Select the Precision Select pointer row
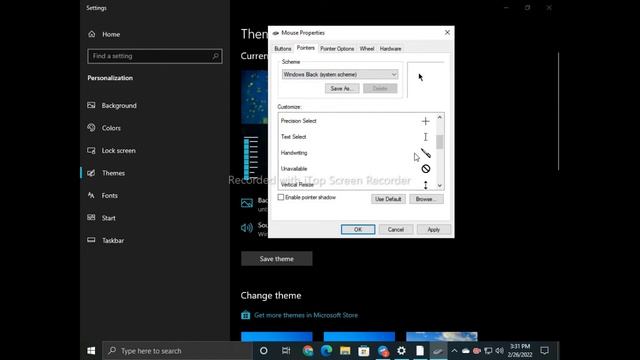The image size is (640, 360). pyautogui.click(x=357, y=121)
